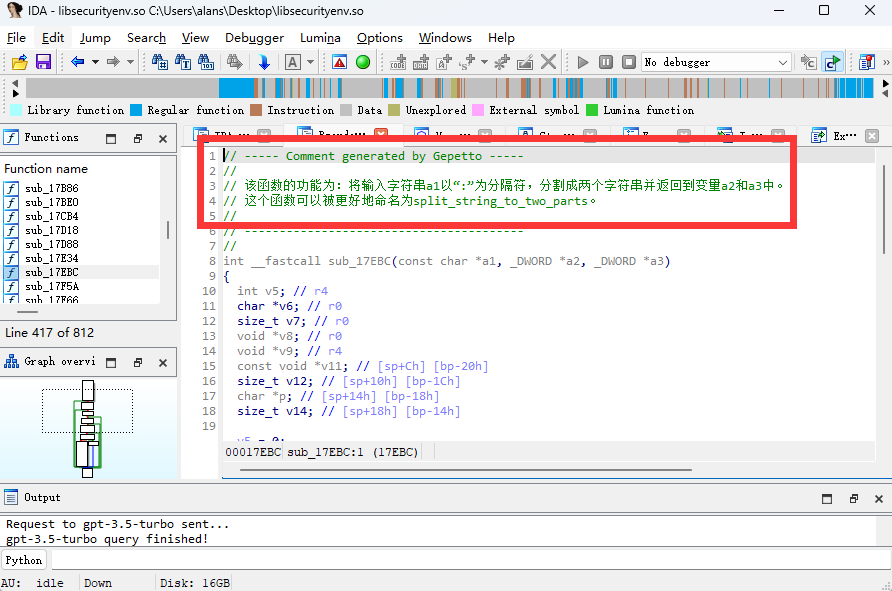892x591 pixels.
Task: Close the Functions panel
Action: [163, 139]
